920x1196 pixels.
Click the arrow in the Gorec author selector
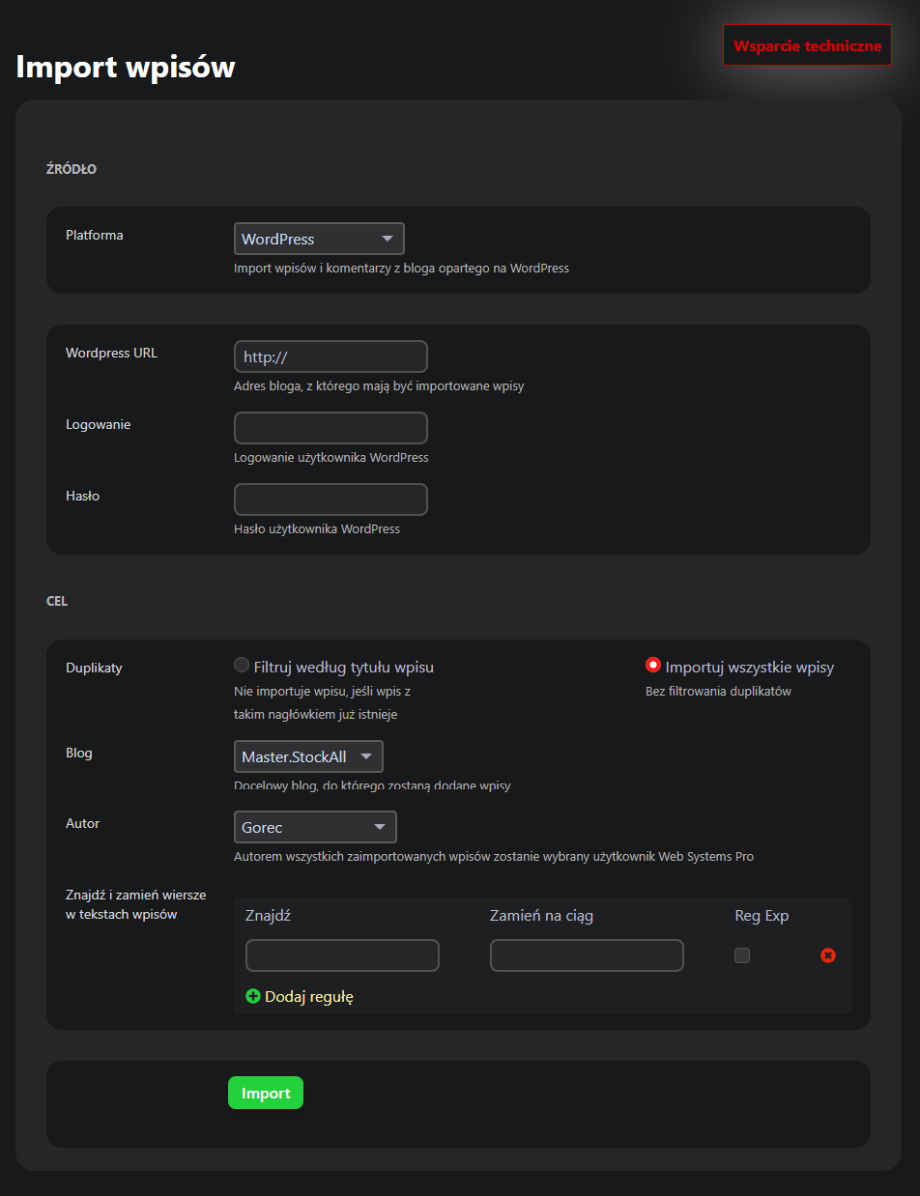tap(380, 827)
